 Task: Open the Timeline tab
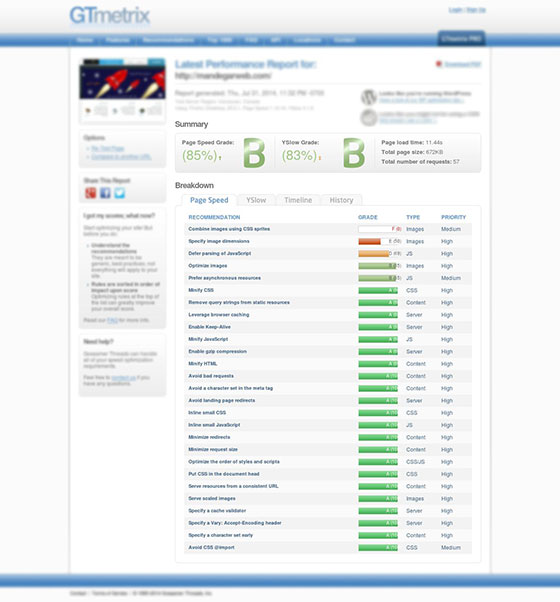[x=298, y=200]
